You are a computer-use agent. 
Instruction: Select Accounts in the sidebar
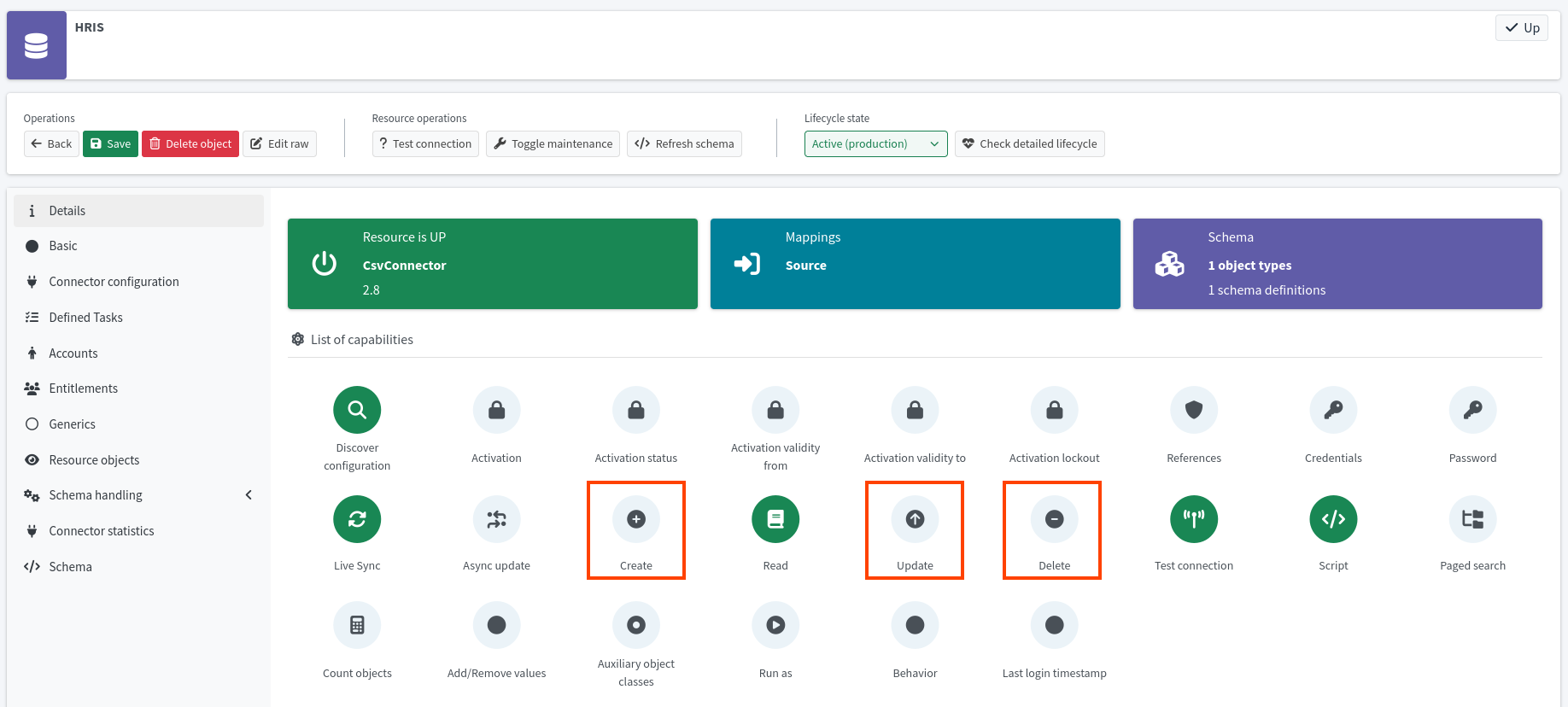coord(138,353)
